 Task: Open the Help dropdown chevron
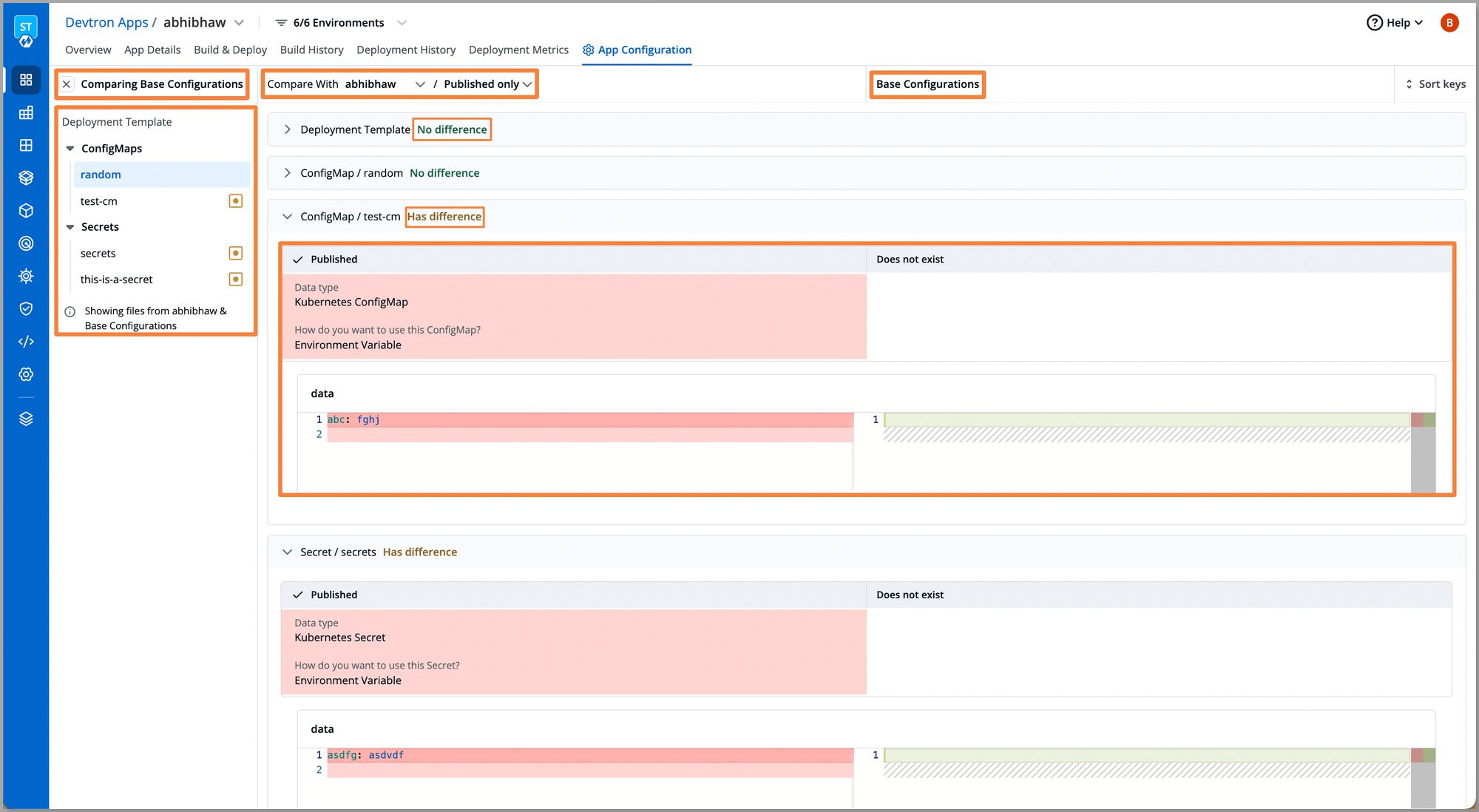point(1418,23)
